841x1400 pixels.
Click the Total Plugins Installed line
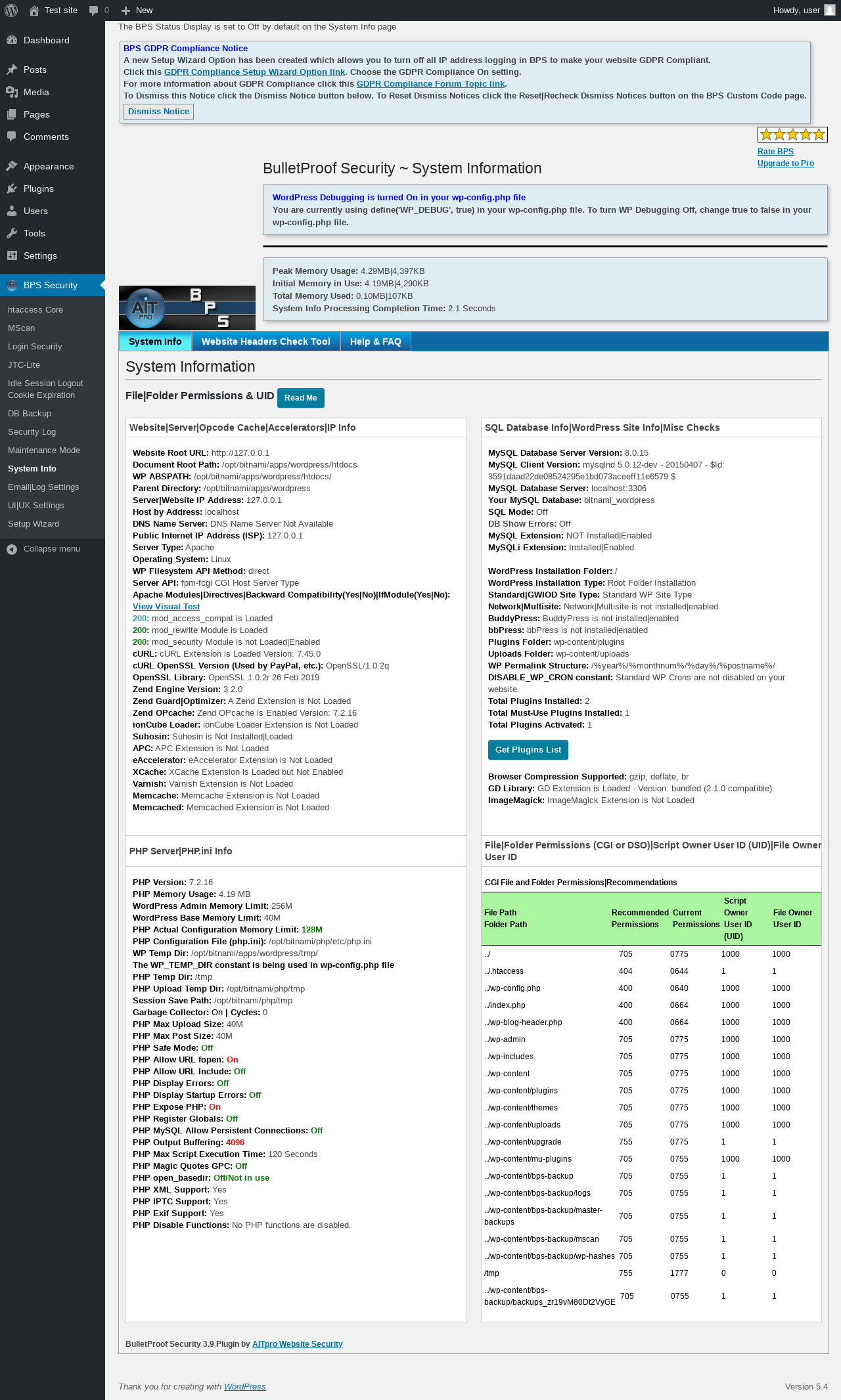click(539, 701)
